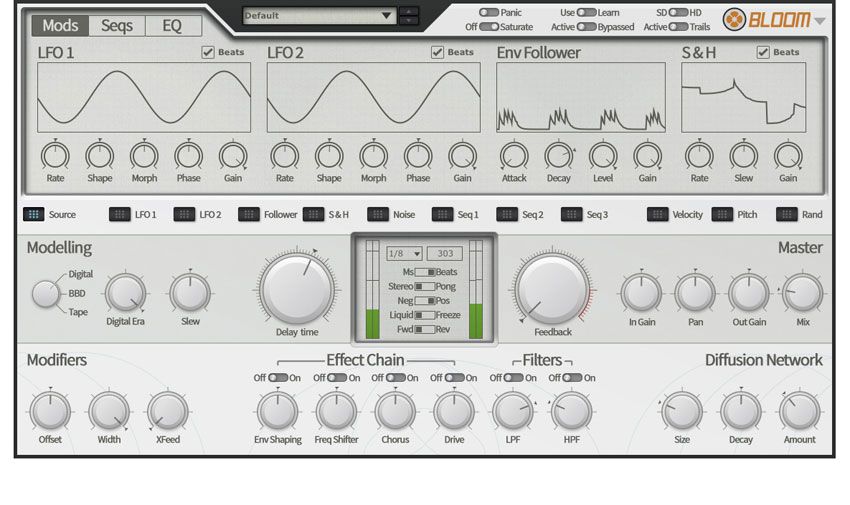Toggle the Liquid/Freeze switch

tap(424, 315)
